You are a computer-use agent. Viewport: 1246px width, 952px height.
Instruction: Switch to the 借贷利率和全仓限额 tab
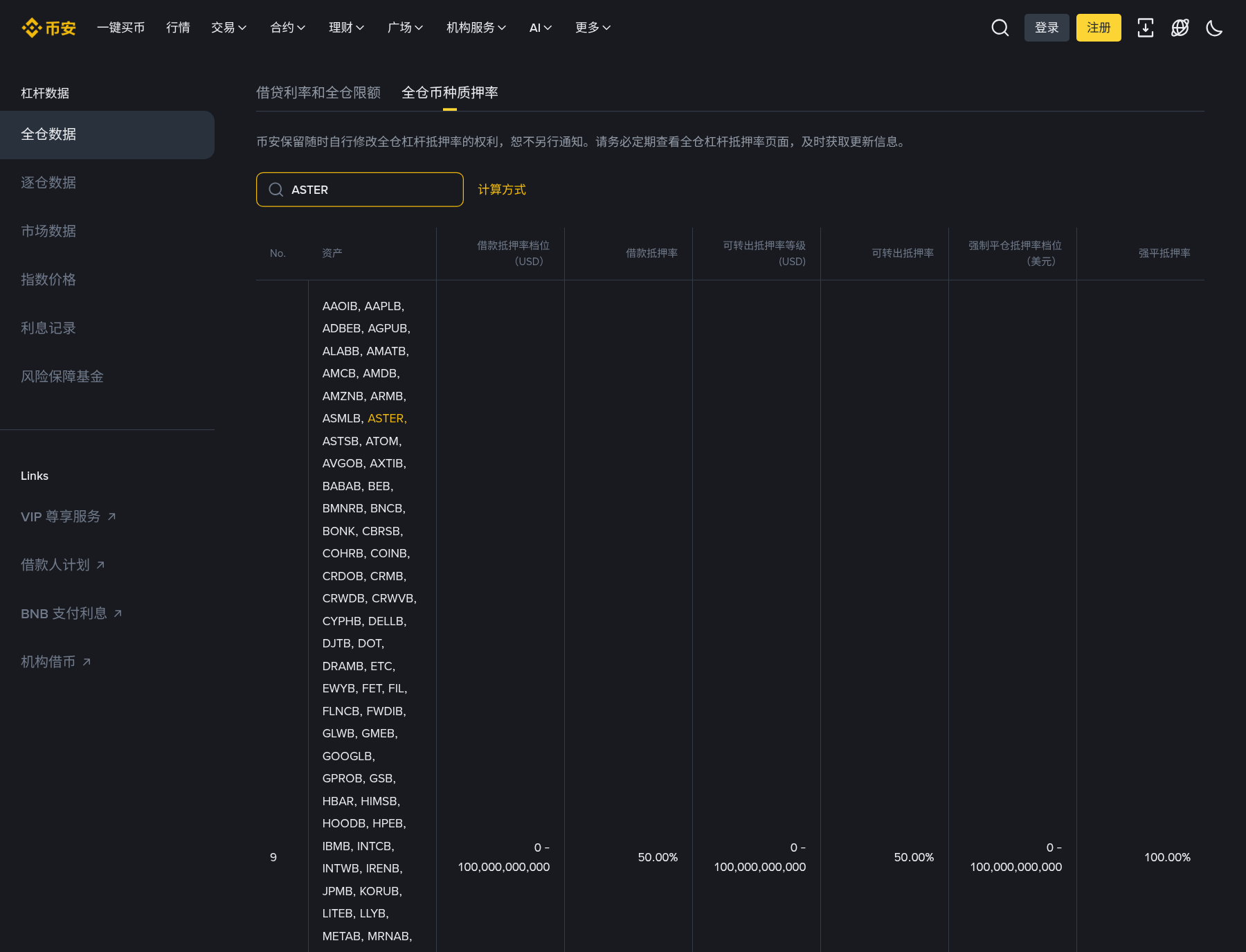(x=318, y=93)
